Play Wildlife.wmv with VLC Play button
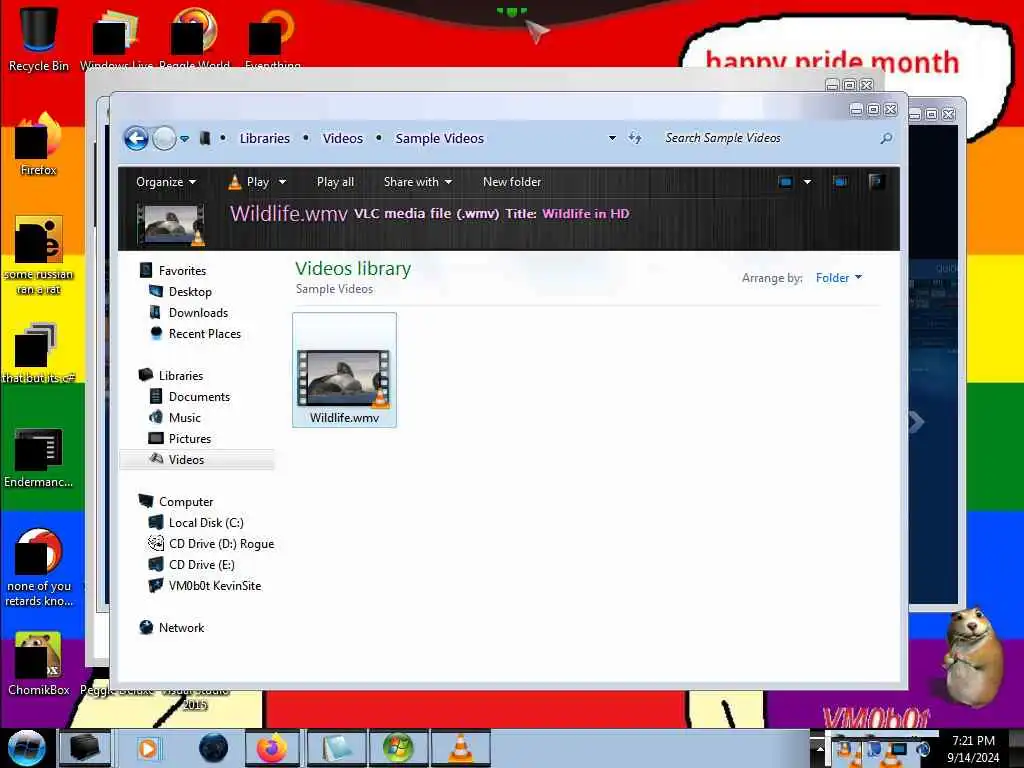The width and height of the screenshot is (1024, 768). tap(249, 182)
